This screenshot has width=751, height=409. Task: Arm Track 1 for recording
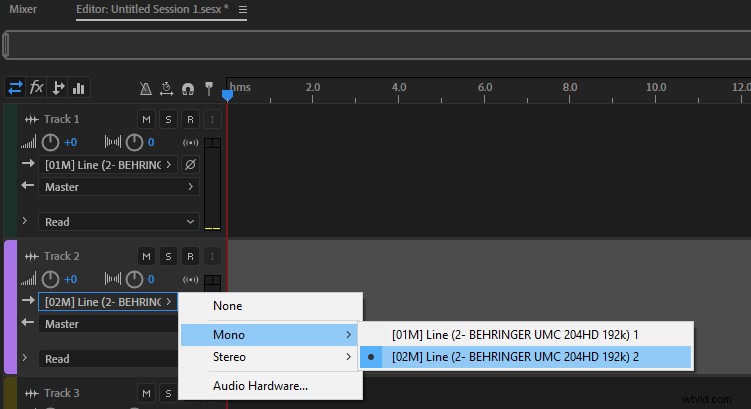click(190, 119)
